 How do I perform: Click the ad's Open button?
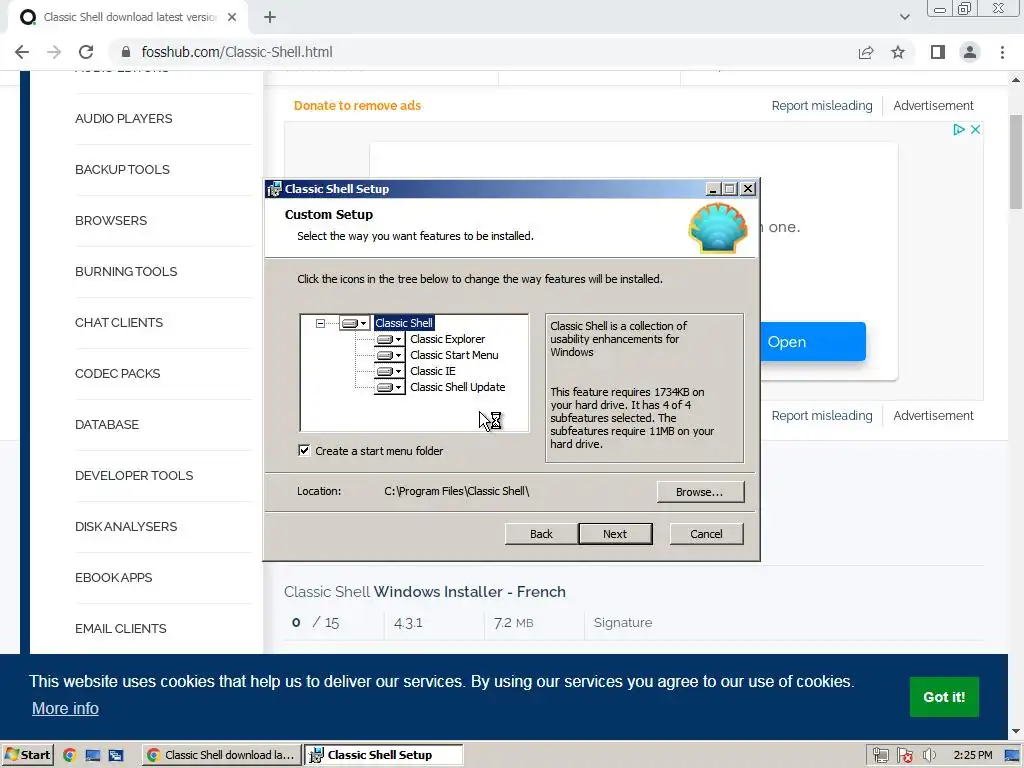813,342
